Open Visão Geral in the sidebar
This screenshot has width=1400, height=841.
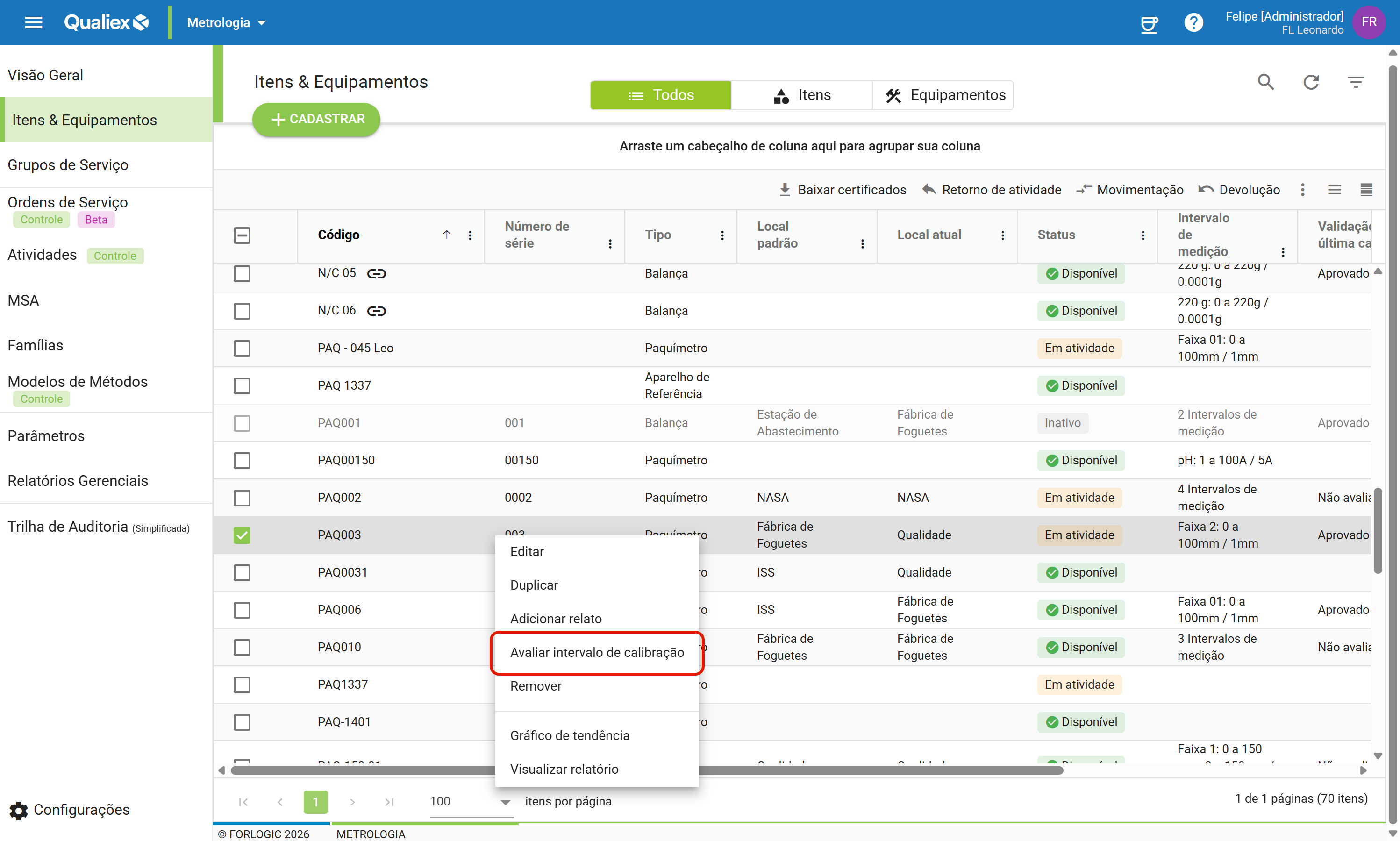click(x=106, y=75)
